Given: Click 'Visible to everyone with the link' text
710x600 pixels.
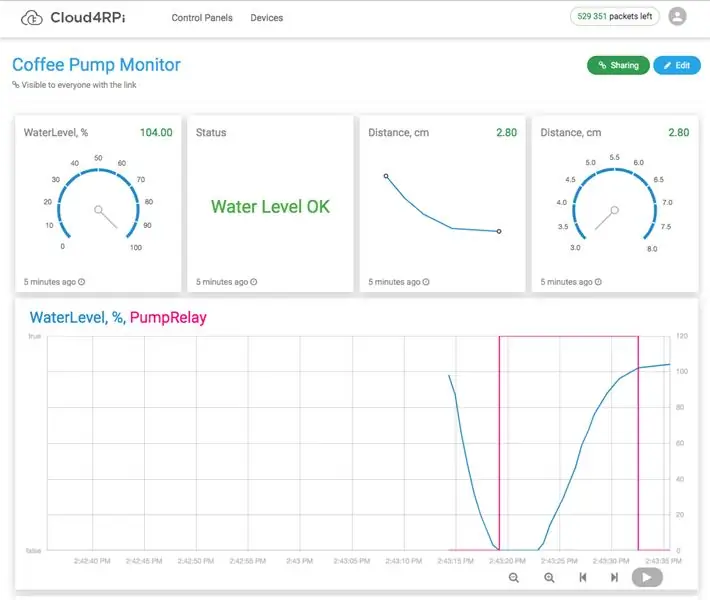Looking at the screenshot, I should pos(79,85).
